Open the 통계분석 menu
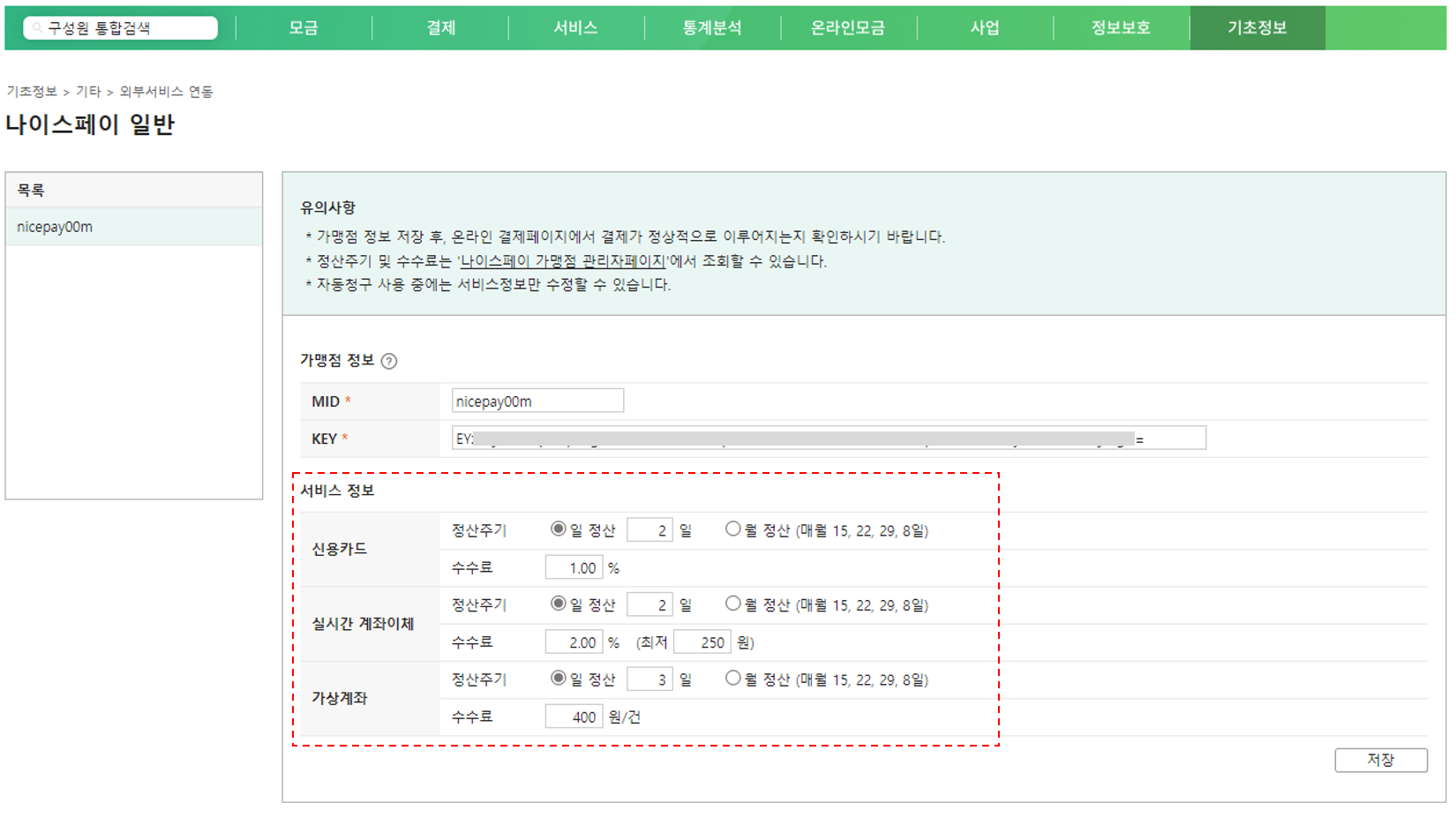Image resolution: width=1456 pixels, height=818 pixels. [712, 28]
